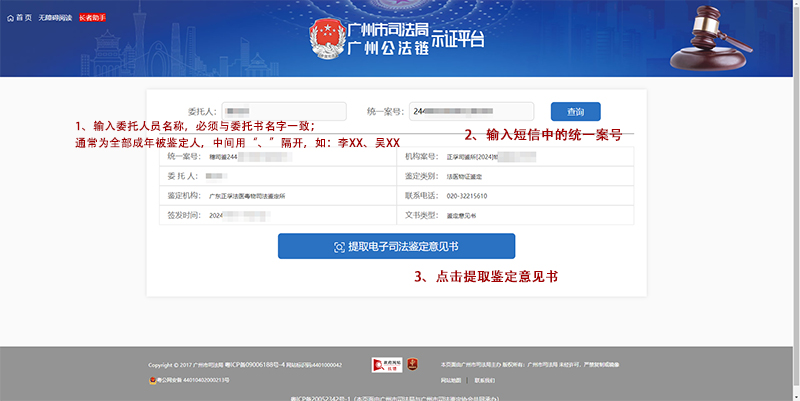Click the police badge icon by 粤公网安备
Viewport: 800px width, 401px height.
coord(152,380)
